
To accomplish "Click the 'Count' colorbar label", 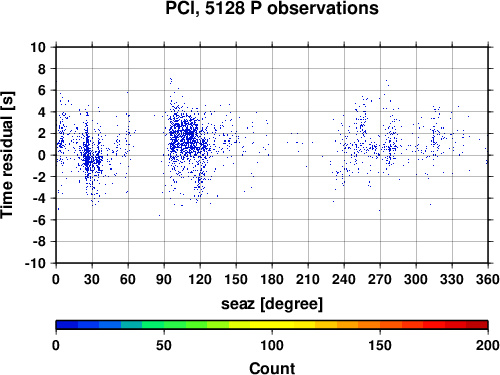I will 272,368.
